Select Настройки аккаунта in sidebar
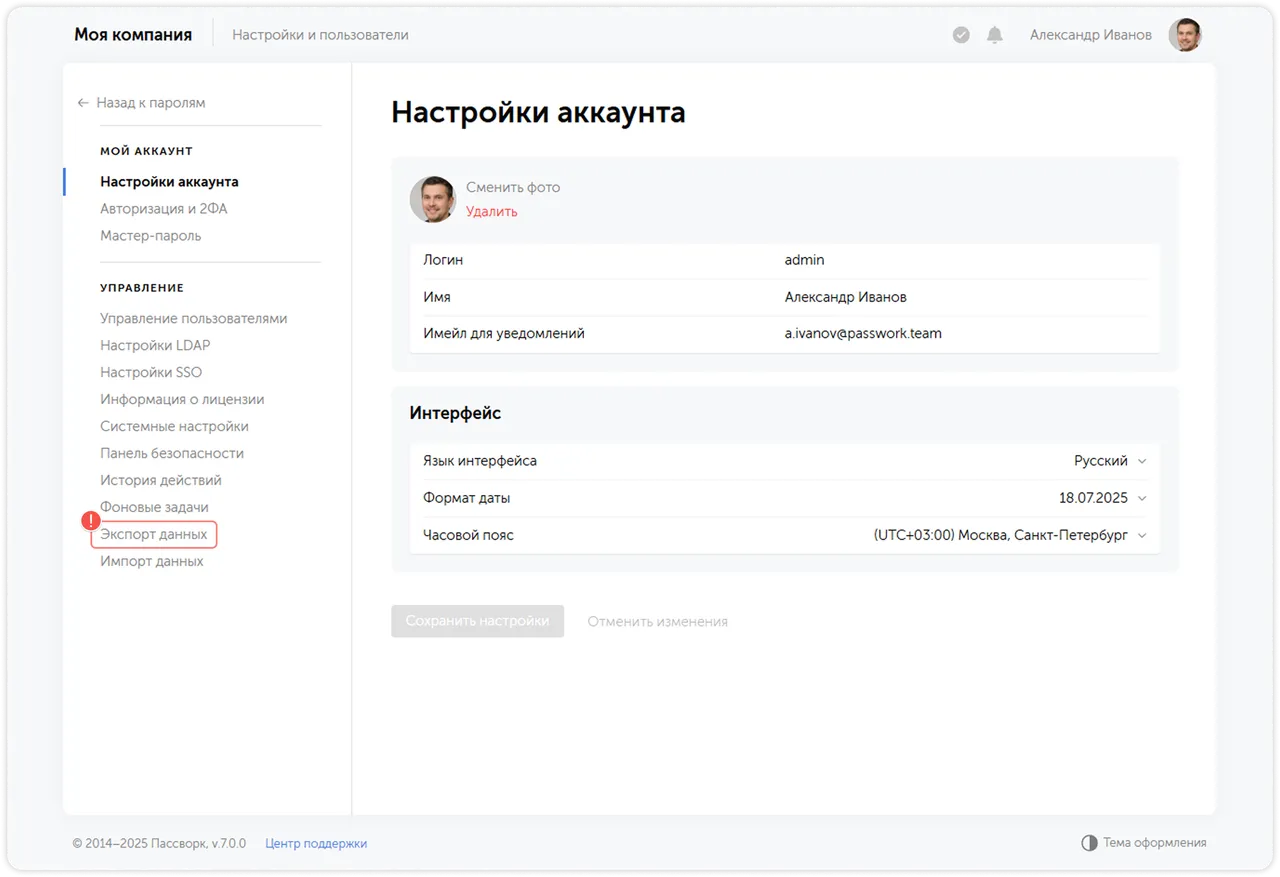The height and width of the screenshot is (877, 1280). (x=169, y=182)
